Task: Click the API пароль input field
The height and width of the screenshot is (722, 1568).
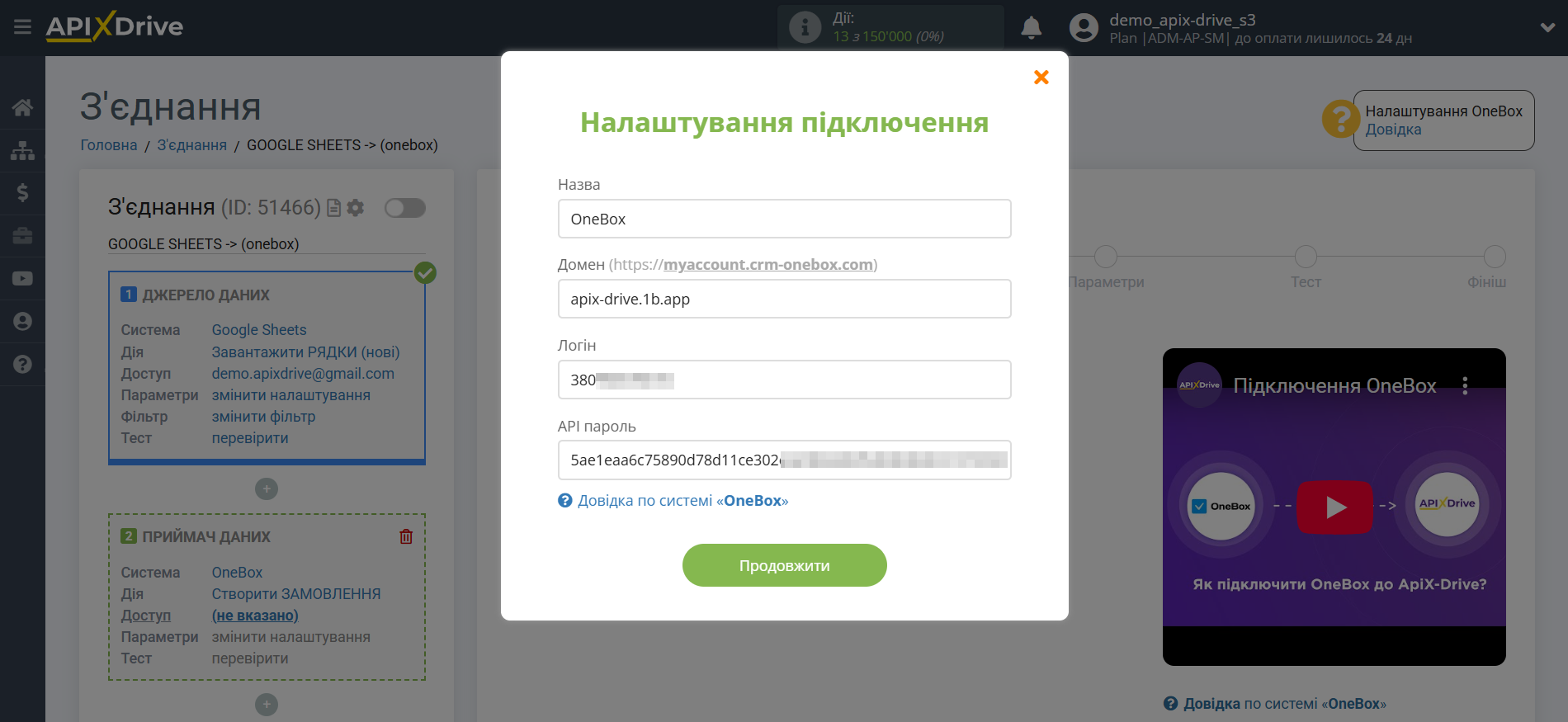Action: tap(784, 460)
